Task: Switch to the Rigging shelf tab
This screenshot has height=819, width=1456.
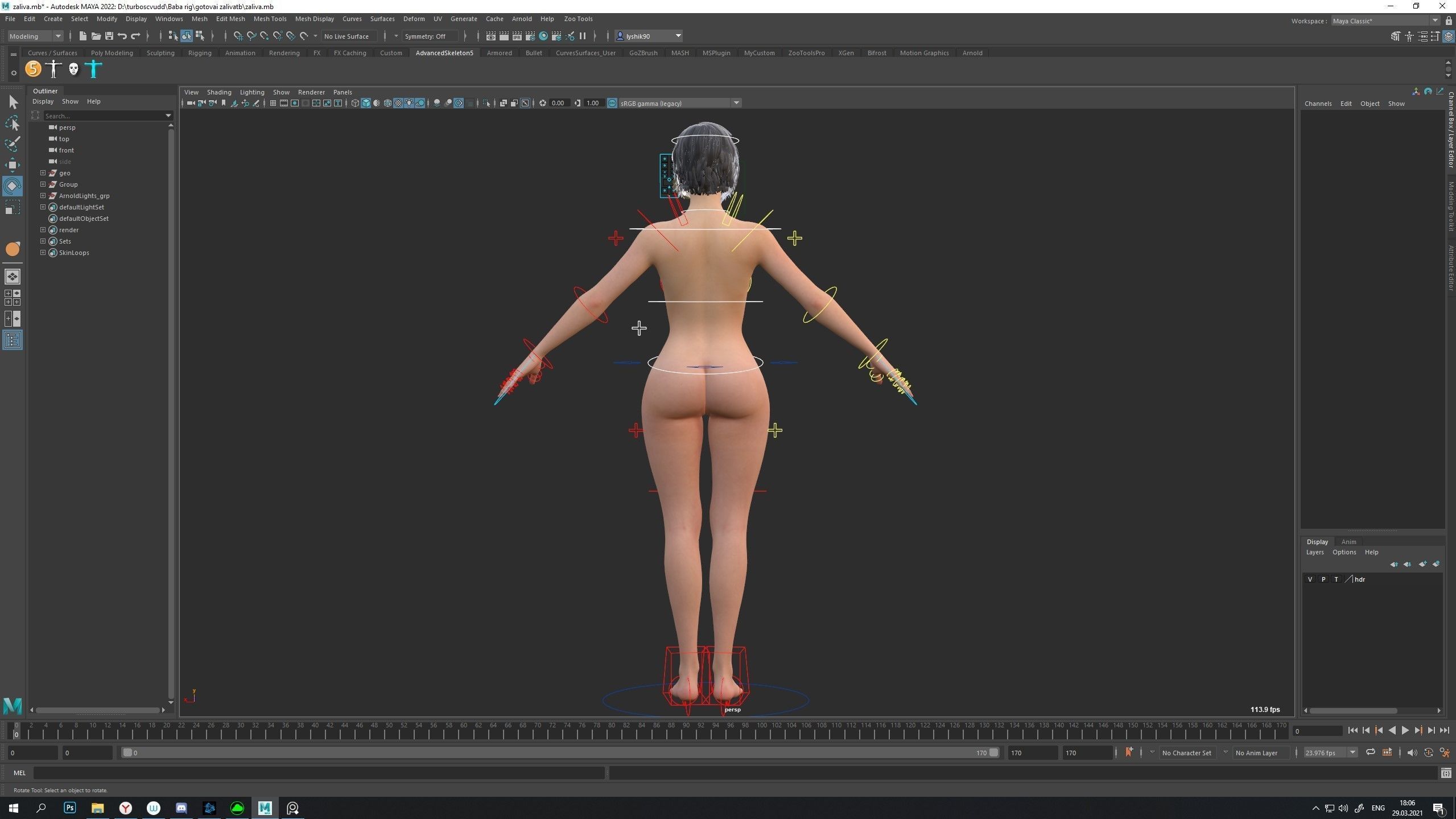Action: 200,53
